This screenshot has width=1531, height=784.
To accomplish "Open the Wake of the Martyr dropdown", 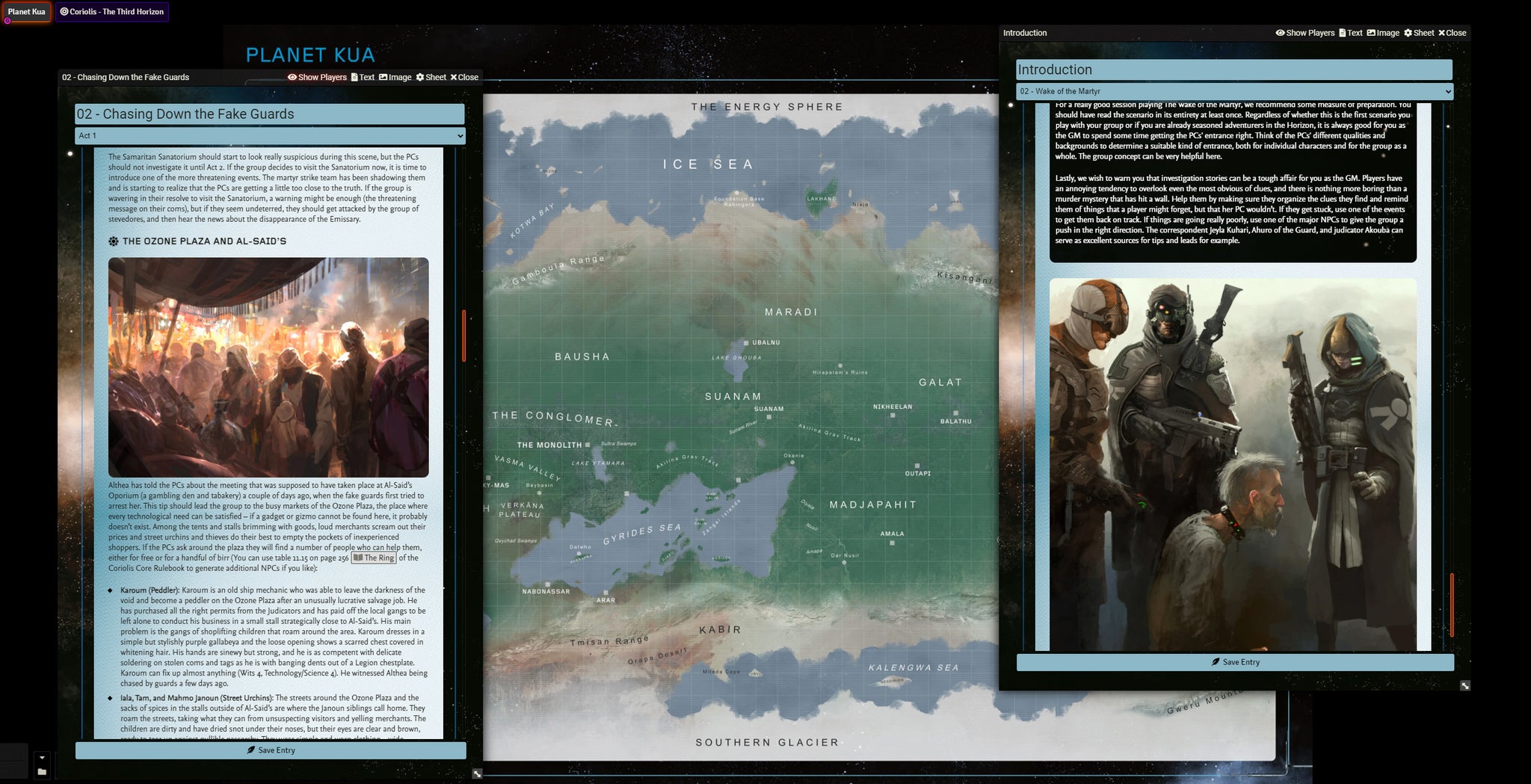I will (1234, 91).
